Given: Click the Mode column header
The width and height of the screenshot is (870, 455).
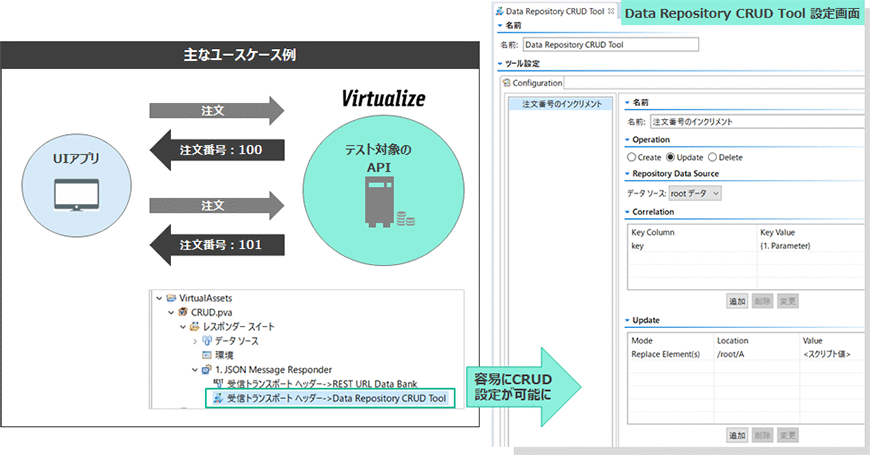Looking at the screenshot, I should (642, 340).
